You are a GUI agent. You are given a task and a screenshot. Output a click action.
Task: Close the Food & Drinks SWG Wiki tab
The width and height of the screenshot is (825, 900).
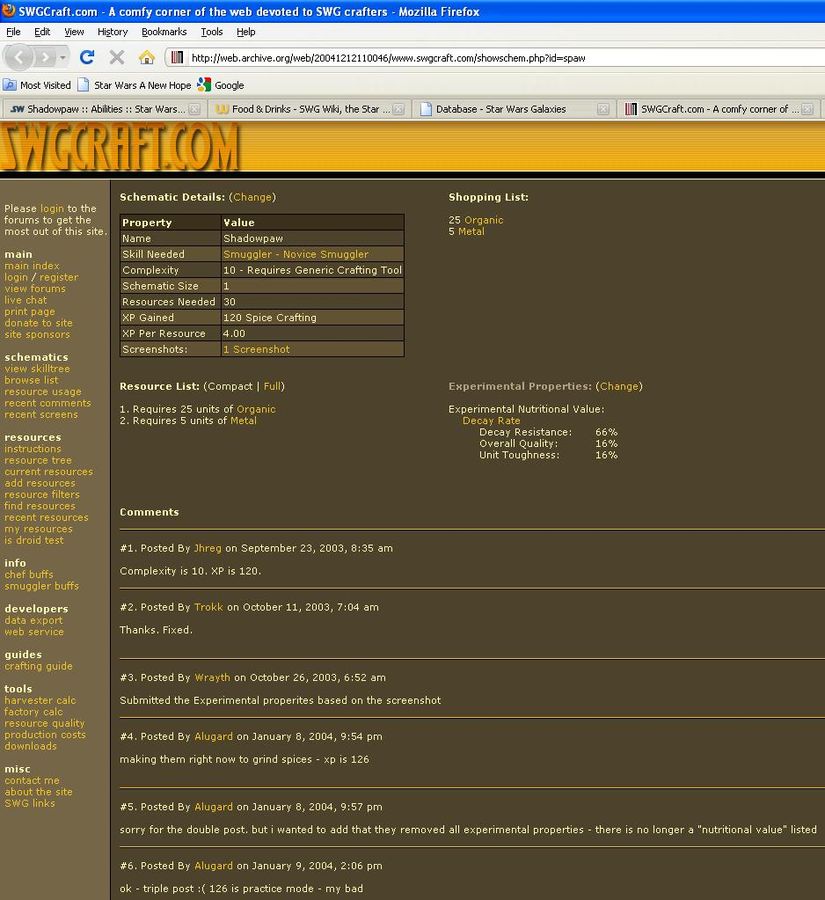(x=400, y=109)
